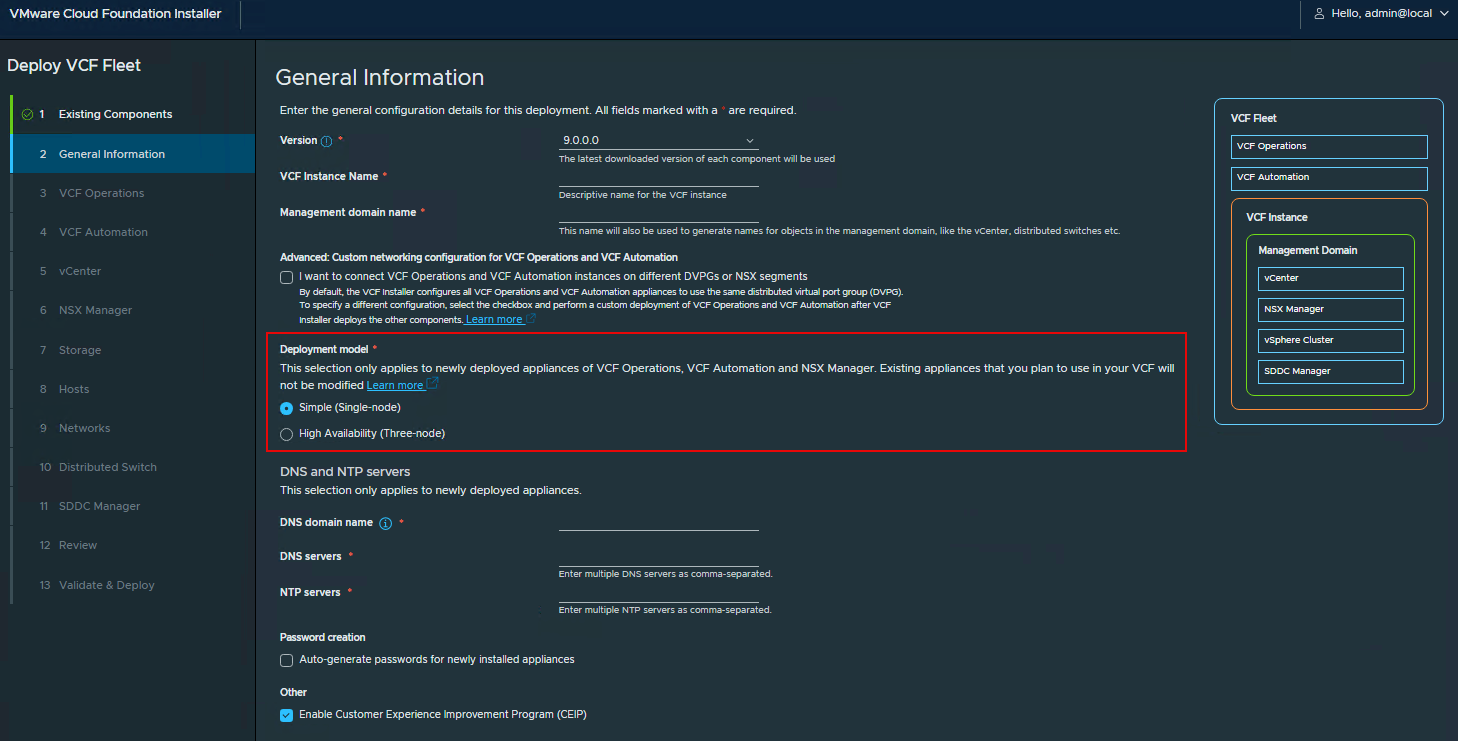Click Learn more link in Deployment model

[395, 385]
